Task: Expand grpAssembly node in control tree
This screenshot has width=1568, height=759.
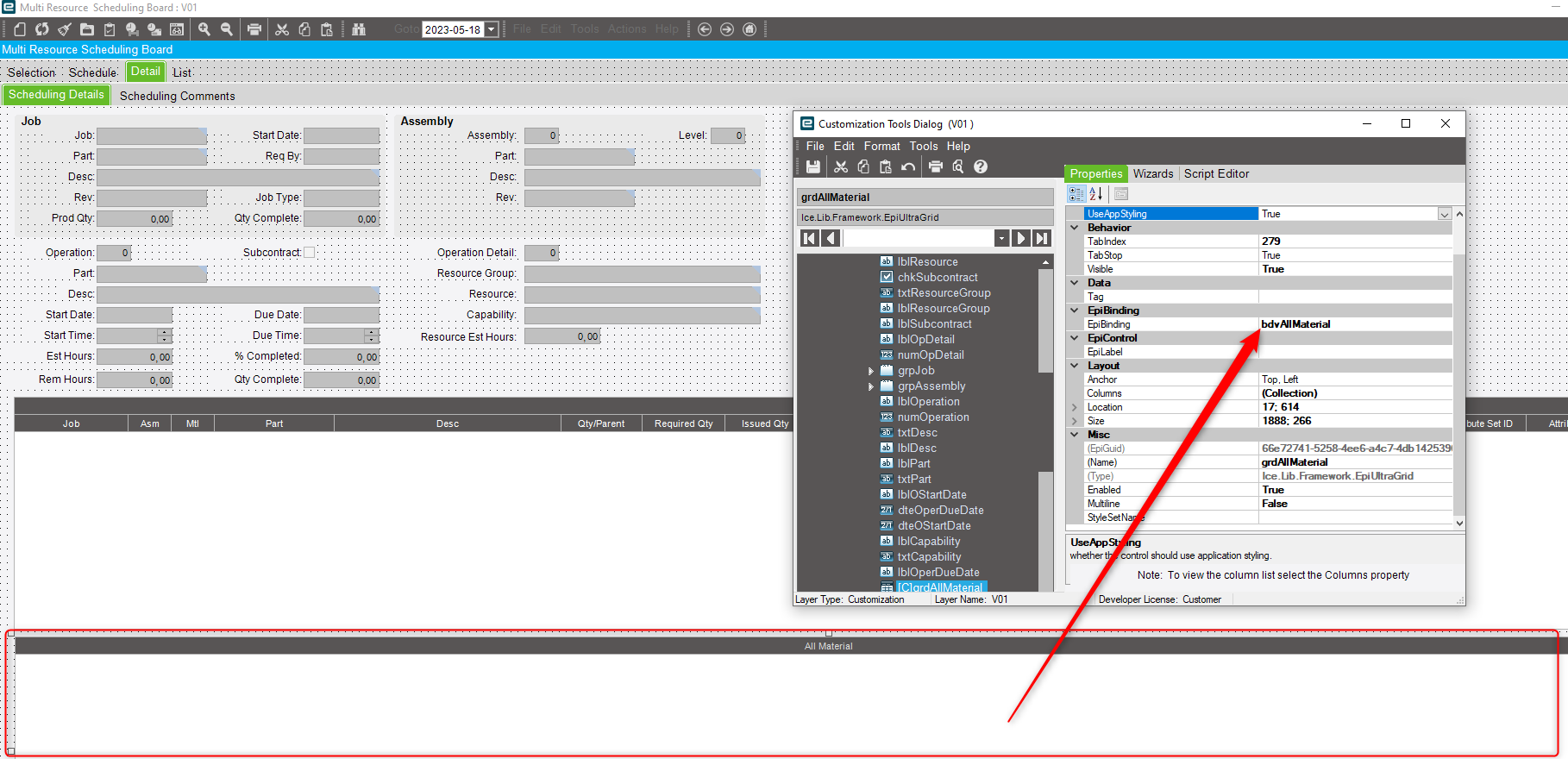Action: pyautogui.click(x=871, y=386)
